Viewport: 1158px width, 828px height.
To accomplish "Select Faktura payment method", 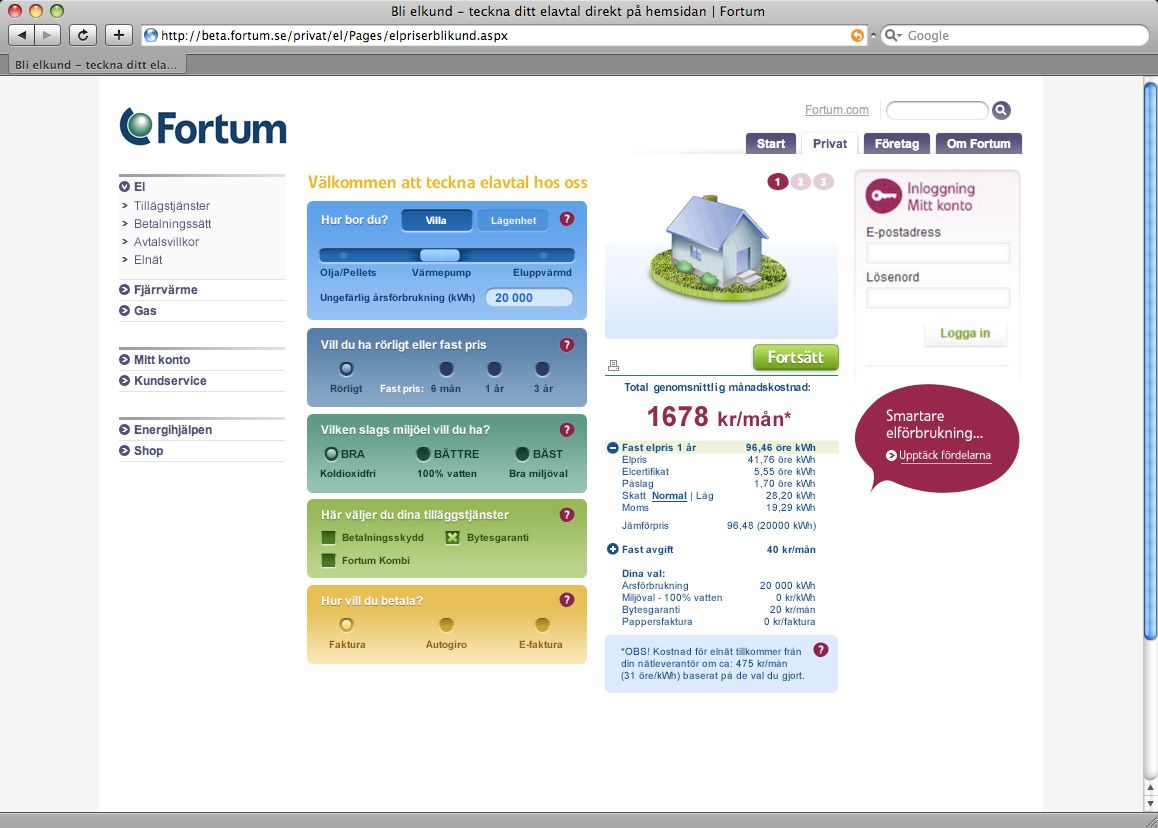I will point(346,625).
